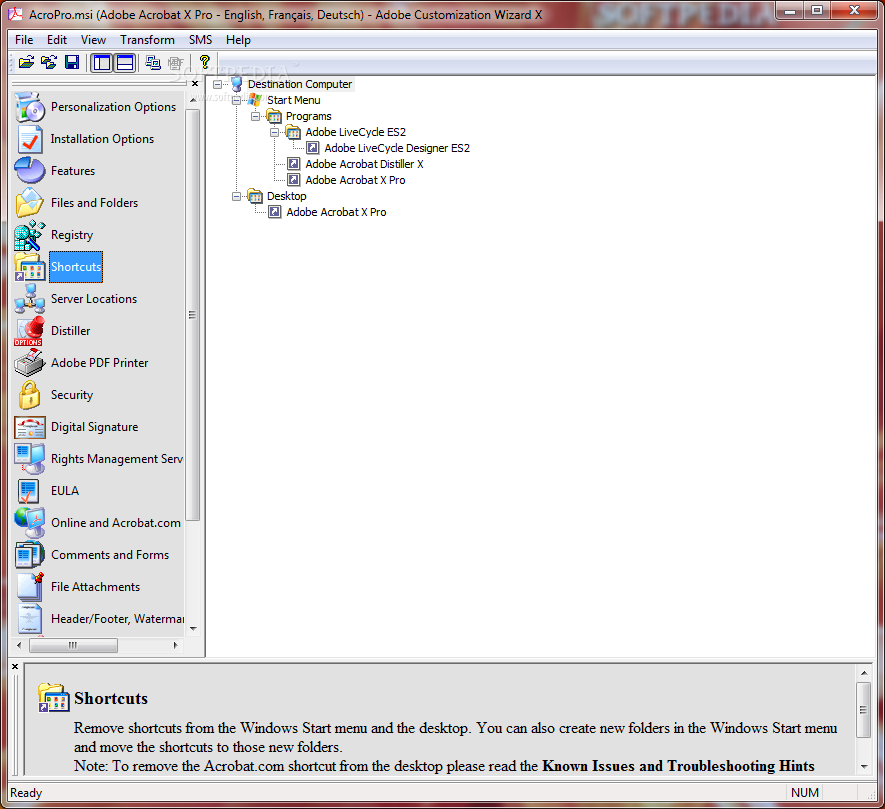Screen dimensions: 885x809
Task: Toggle the navigation bar view icon
Action: point(102,62)
